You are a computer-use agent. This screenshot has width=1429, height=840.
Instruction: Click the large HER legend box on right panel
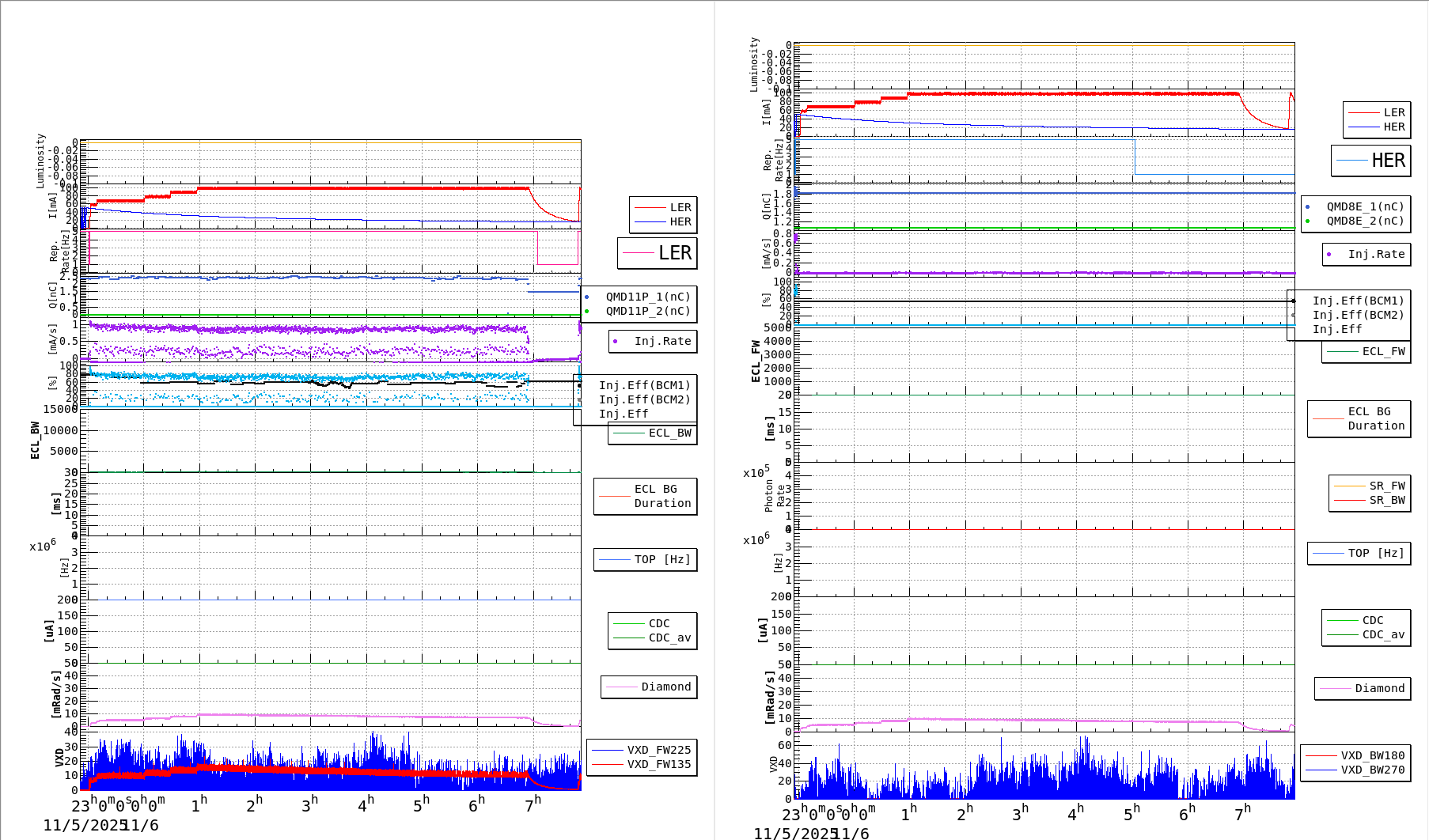click(x=1371, y=161)
